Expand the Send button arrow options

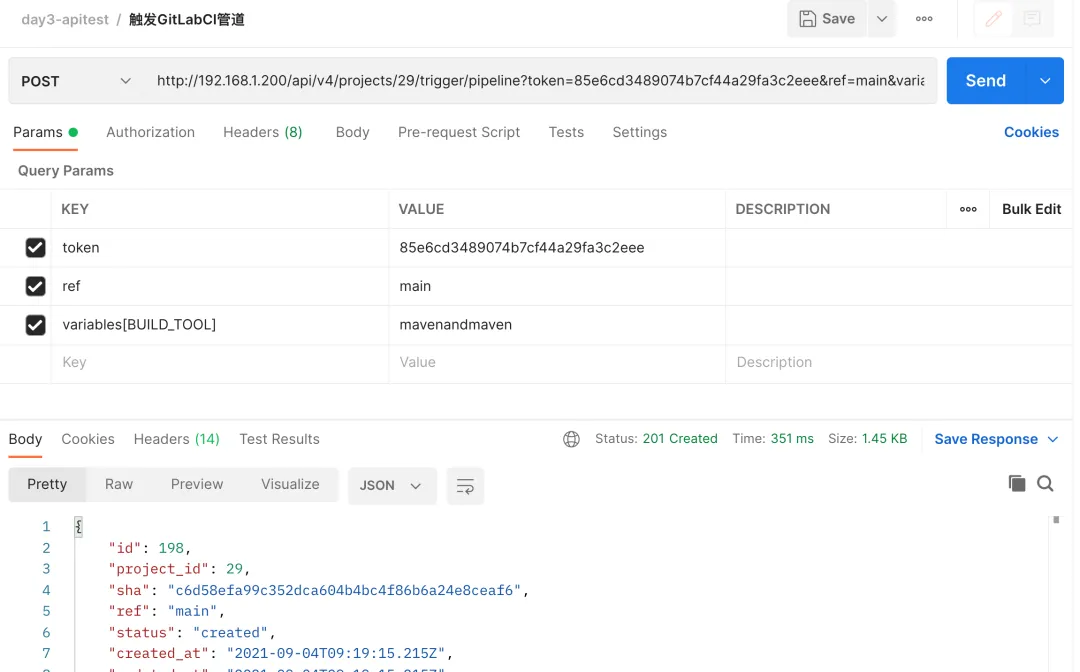tap(1045, 81)
